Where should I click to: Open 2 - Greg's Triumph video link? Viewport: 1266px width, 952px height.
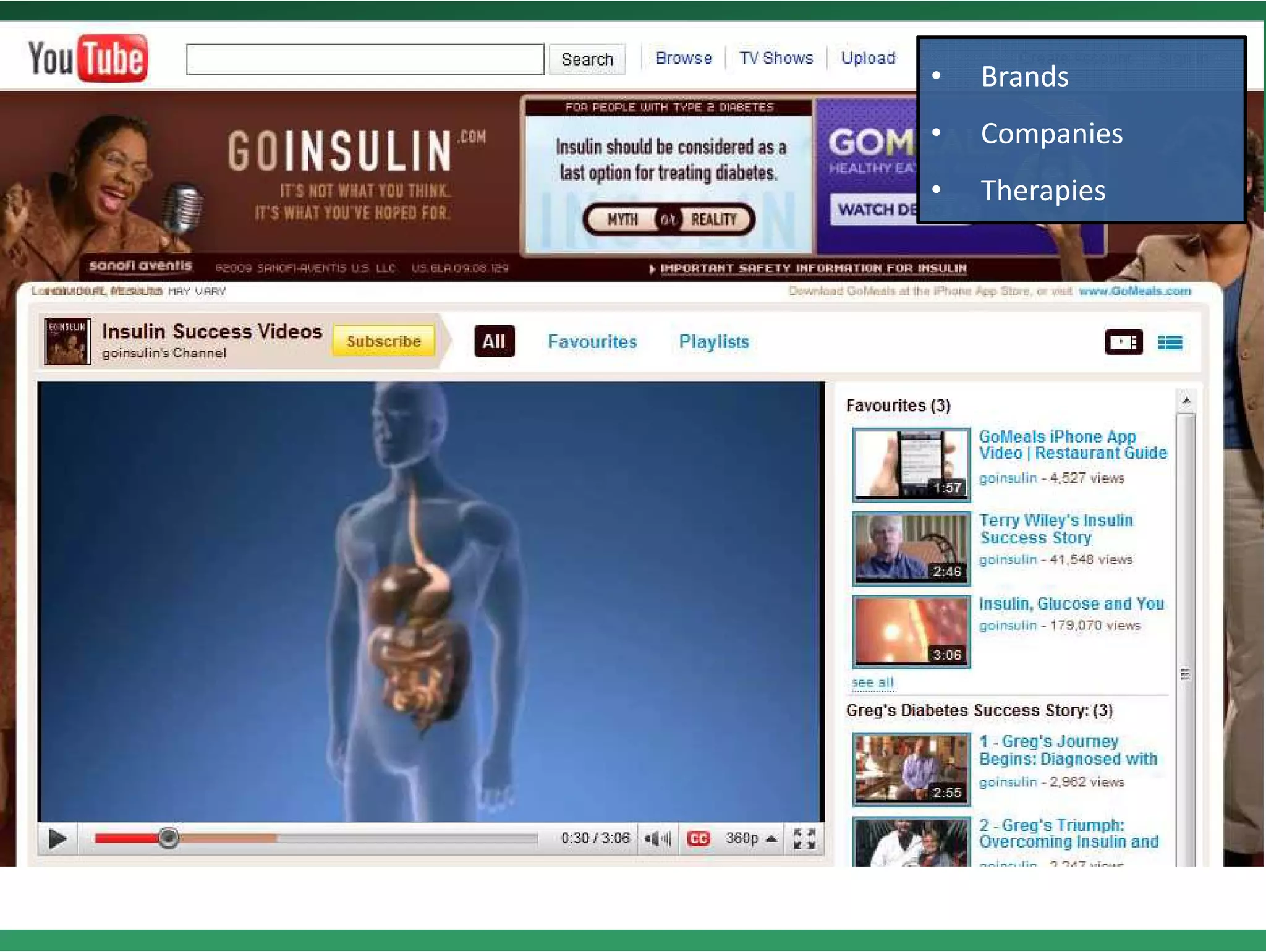point(1069,833)
